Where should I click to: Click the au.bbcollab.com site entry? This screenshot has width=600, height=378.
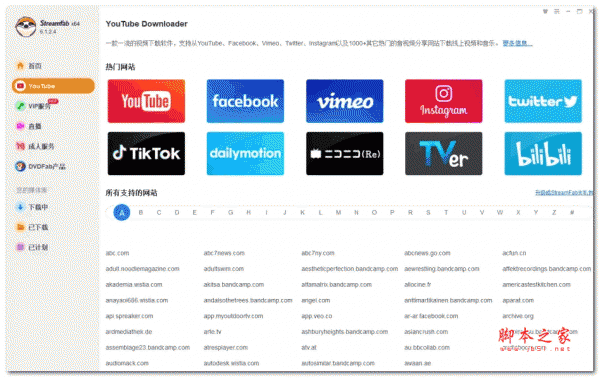(427, 347)
